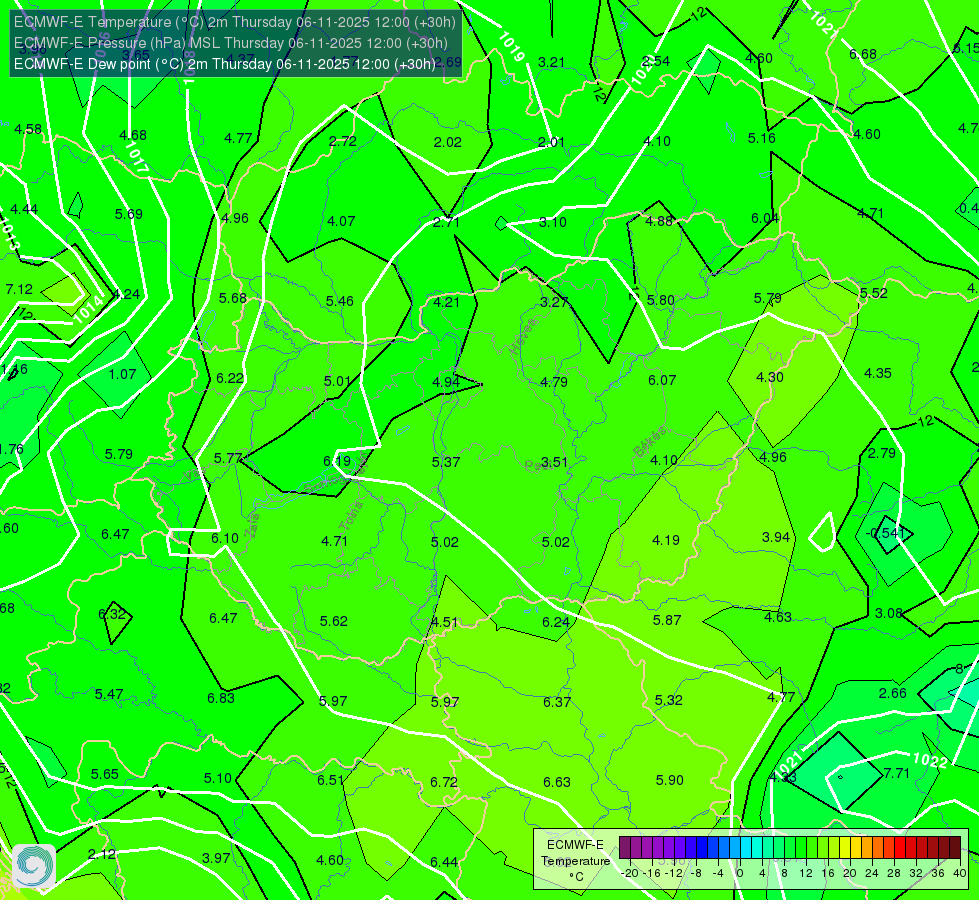This screenshot has height=900, width=979.
Task: Click the 7.71 value on the map
Action: tap(897, 773)
